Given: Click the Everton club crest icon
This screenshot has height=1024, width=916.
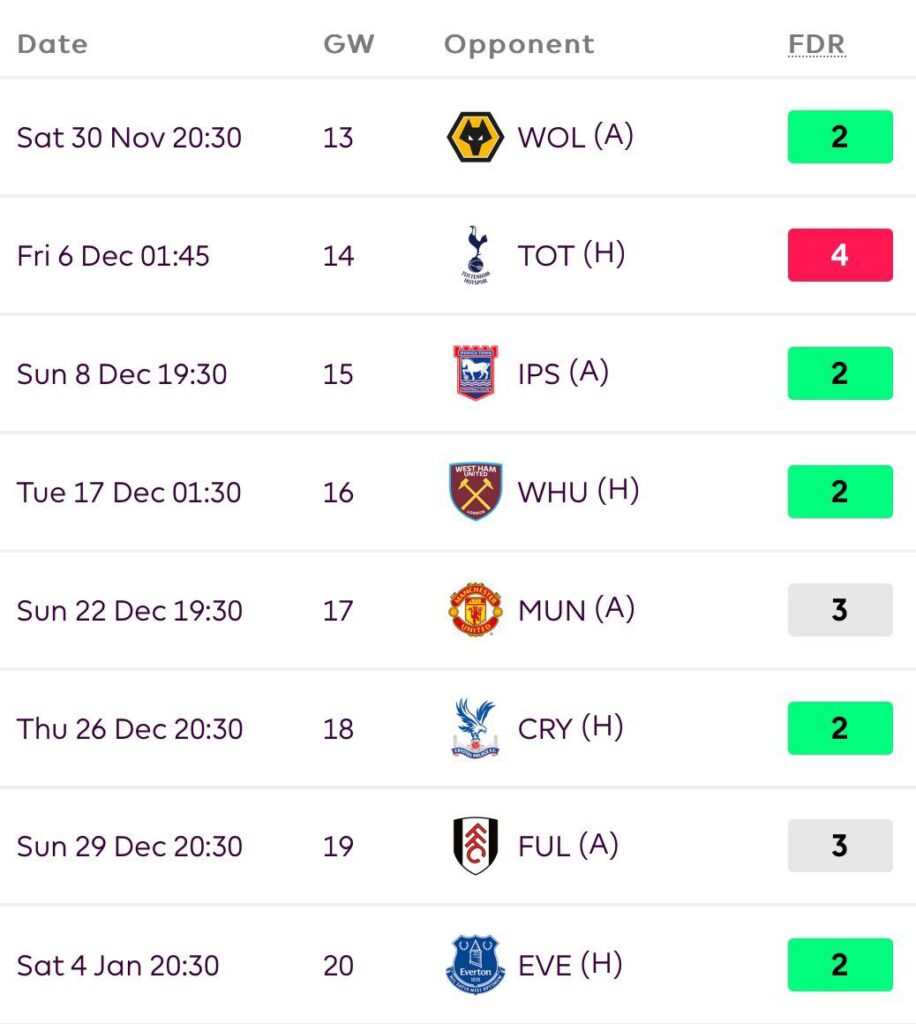Looking at the screenshot, I should (x=475, y=965).
